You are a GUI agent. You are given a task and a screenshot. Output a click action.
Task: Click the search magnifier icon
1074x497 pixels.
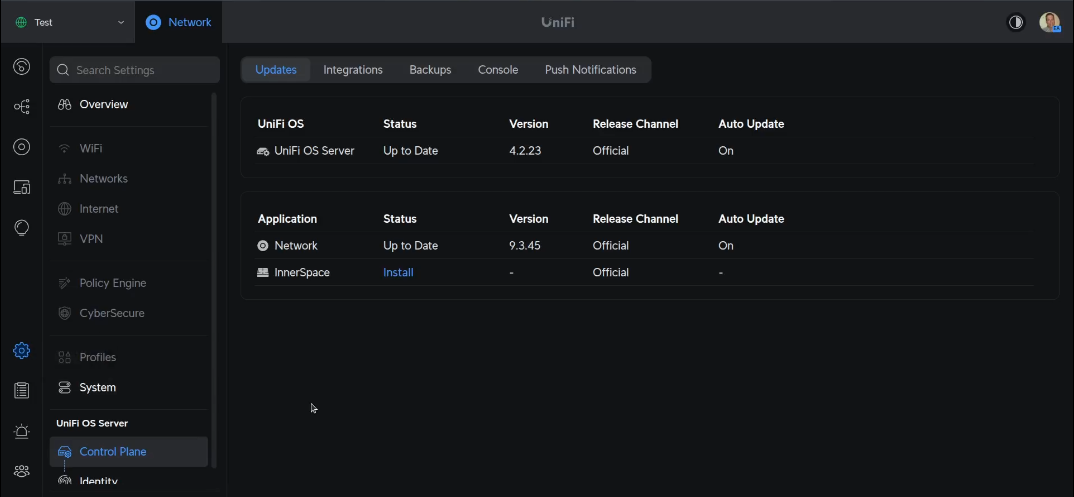tap(63, 70)
